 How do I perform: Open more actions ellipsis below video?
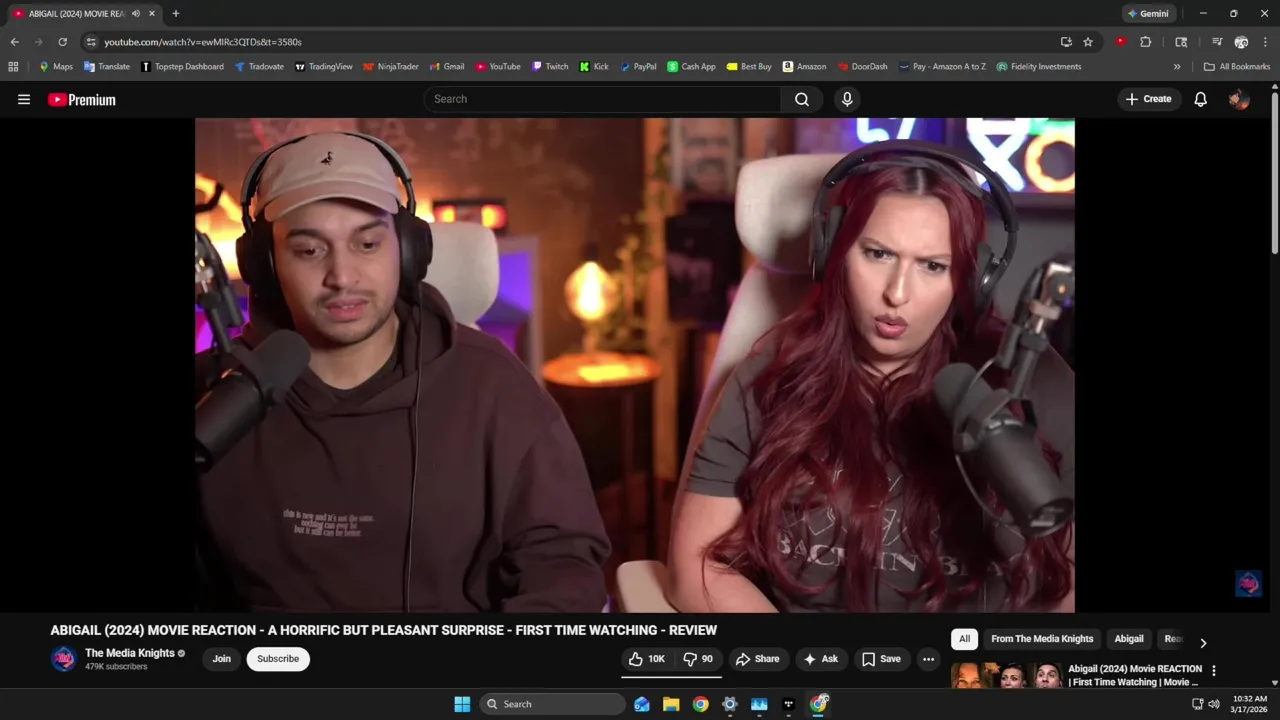coord(928,659)
